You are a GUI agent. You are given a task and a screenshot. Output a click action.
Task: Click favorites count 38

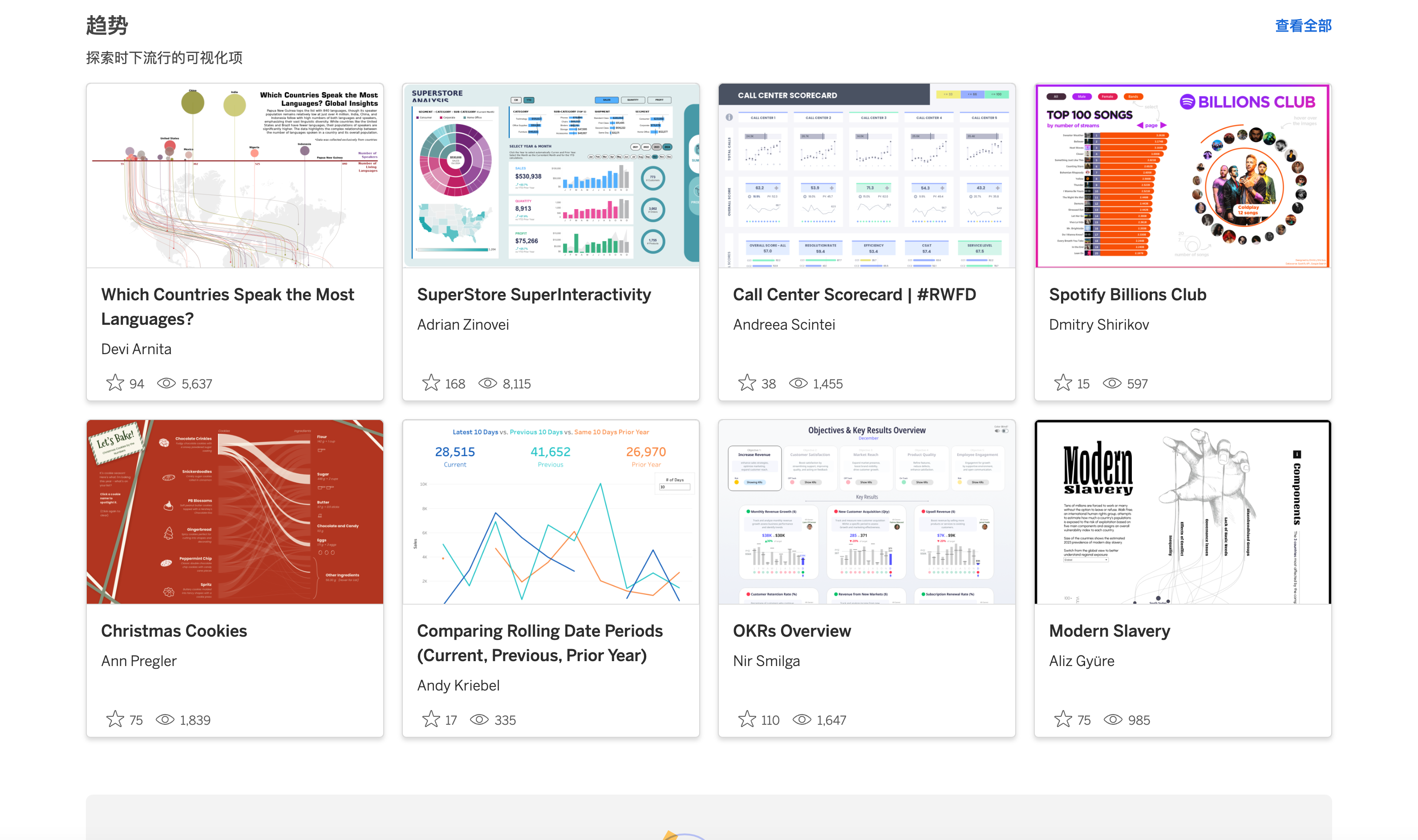tap(768, 384)
